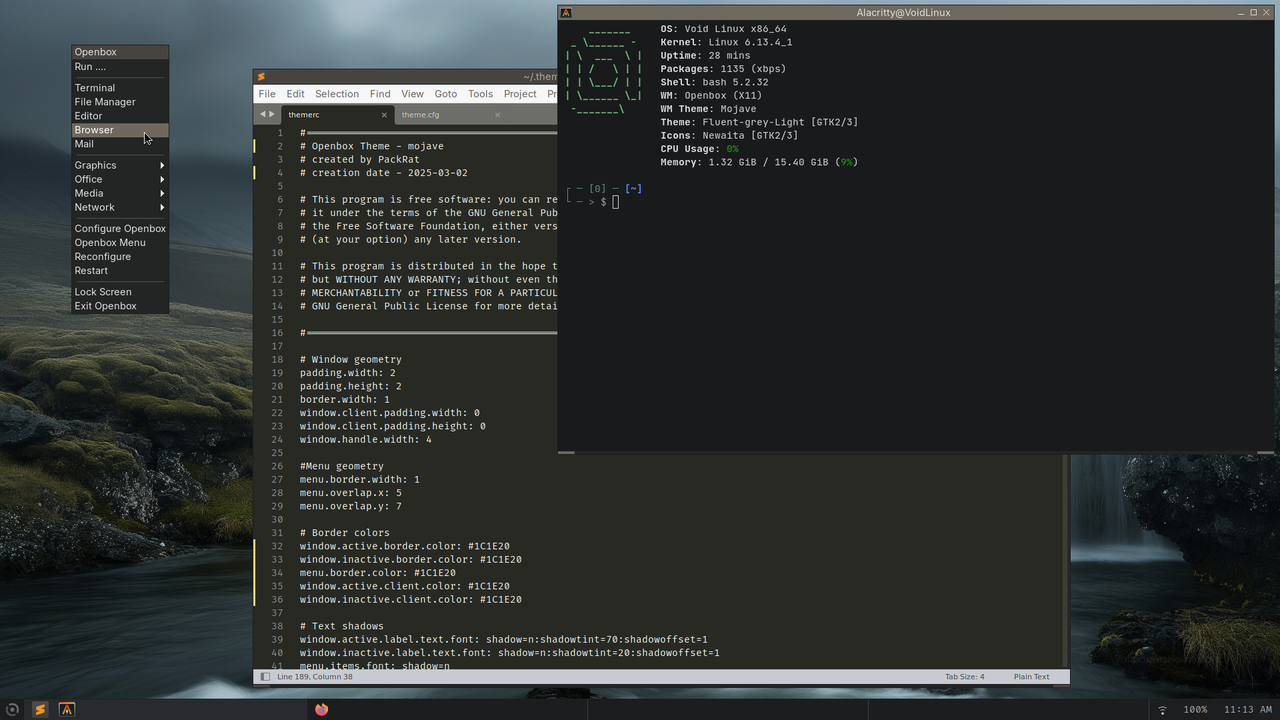This screenshot has width=1280, height=720.
Task: Click the battery 100% indicator
Action: (x=1195, y=709)
